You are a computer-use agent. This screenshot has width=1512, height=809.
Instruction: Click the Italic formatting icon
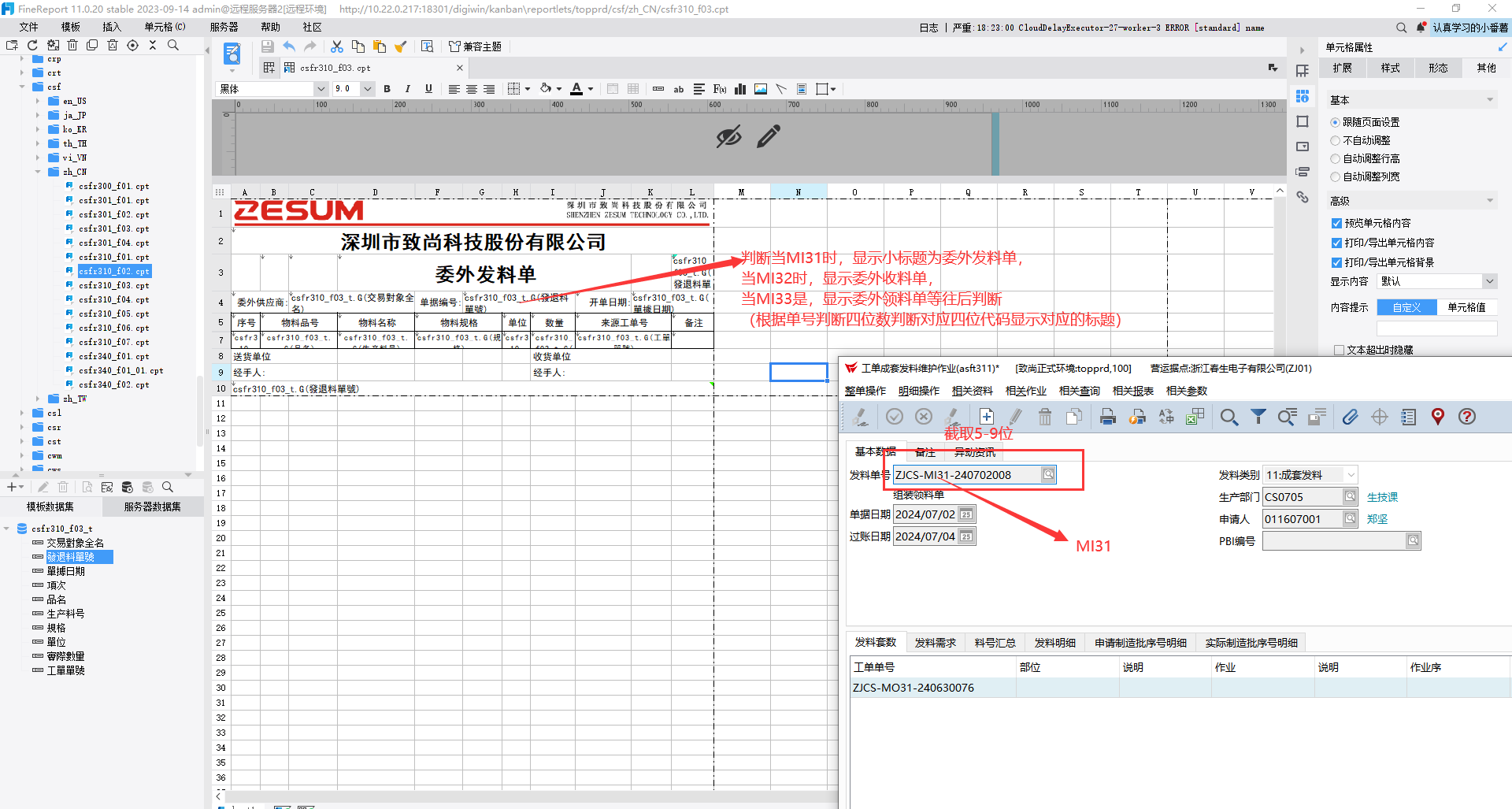pos(407,89)
